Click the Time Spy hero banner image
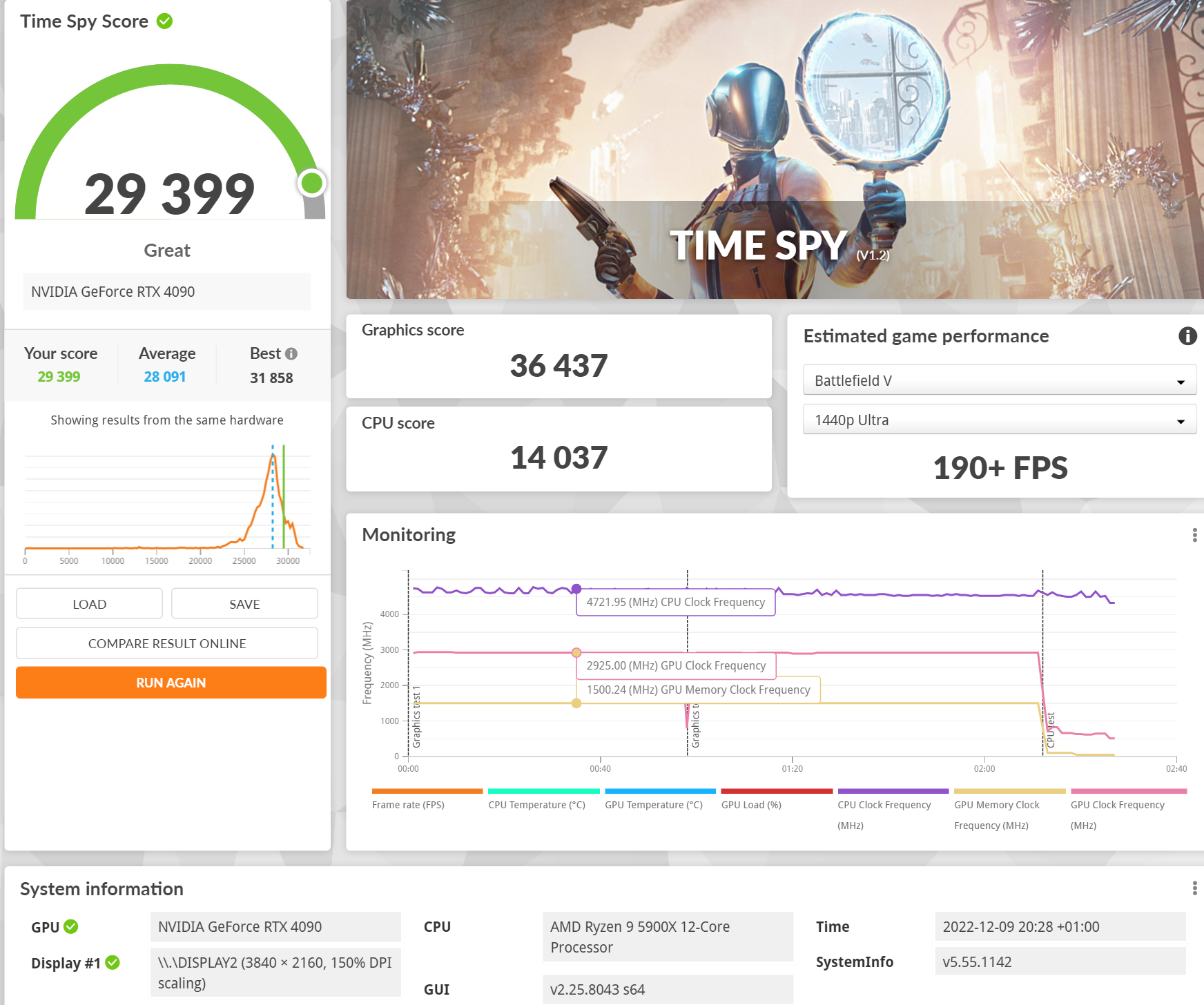This screenshot has width=1204, height=1005. click(775, 149)
